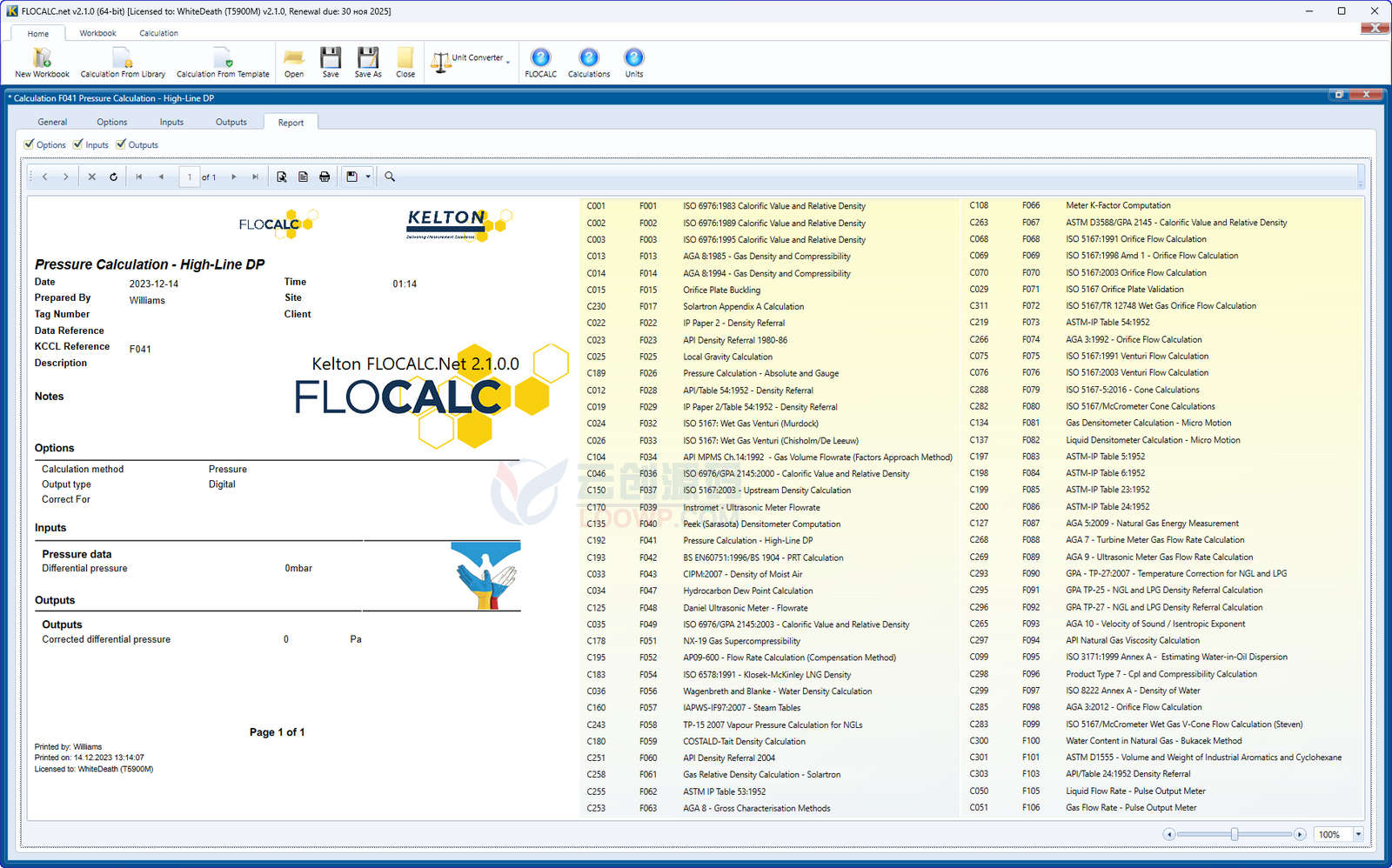Switch to the Workbook ribbon tab
The height and width of the screenshot is (868, 1392).
[x=97, y=33]
